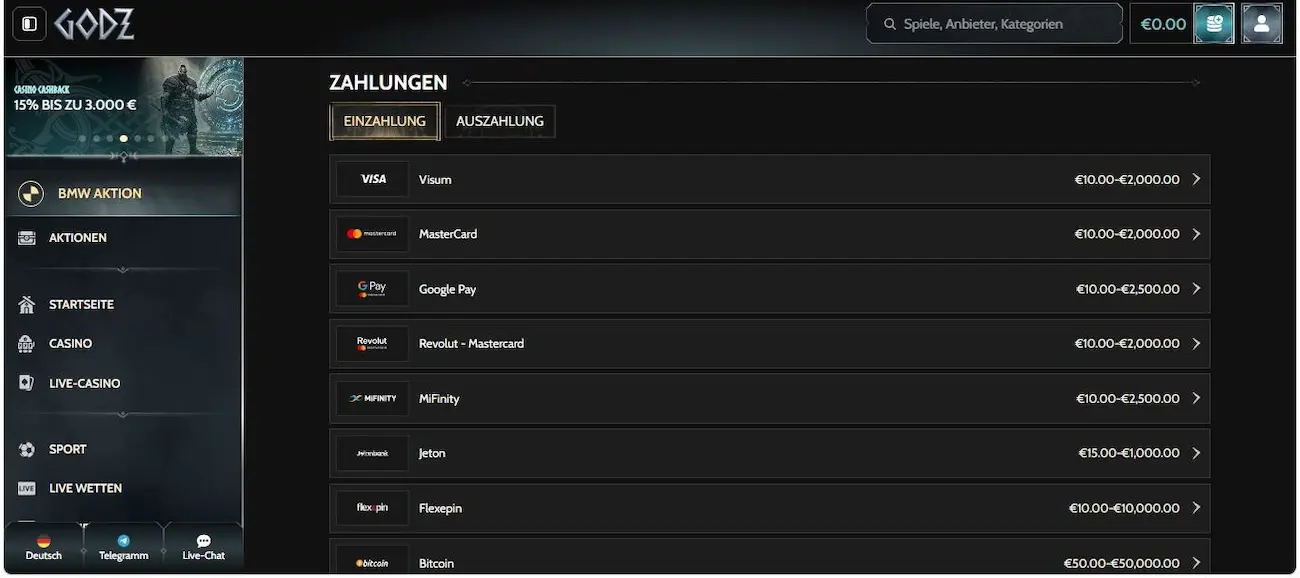The image size is (1300, 578).
Task: Collapse the sidebar with the panel toggle icon
Action: [x=29, y=23]
